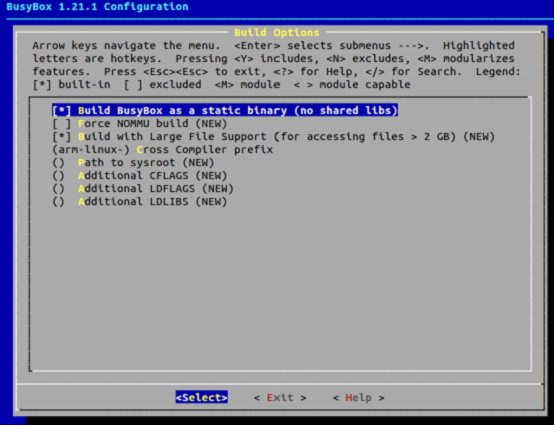The image size is (555, 426).
Task: Select Additional LDFLAGS entry
Action: click(x=143, y=189)
